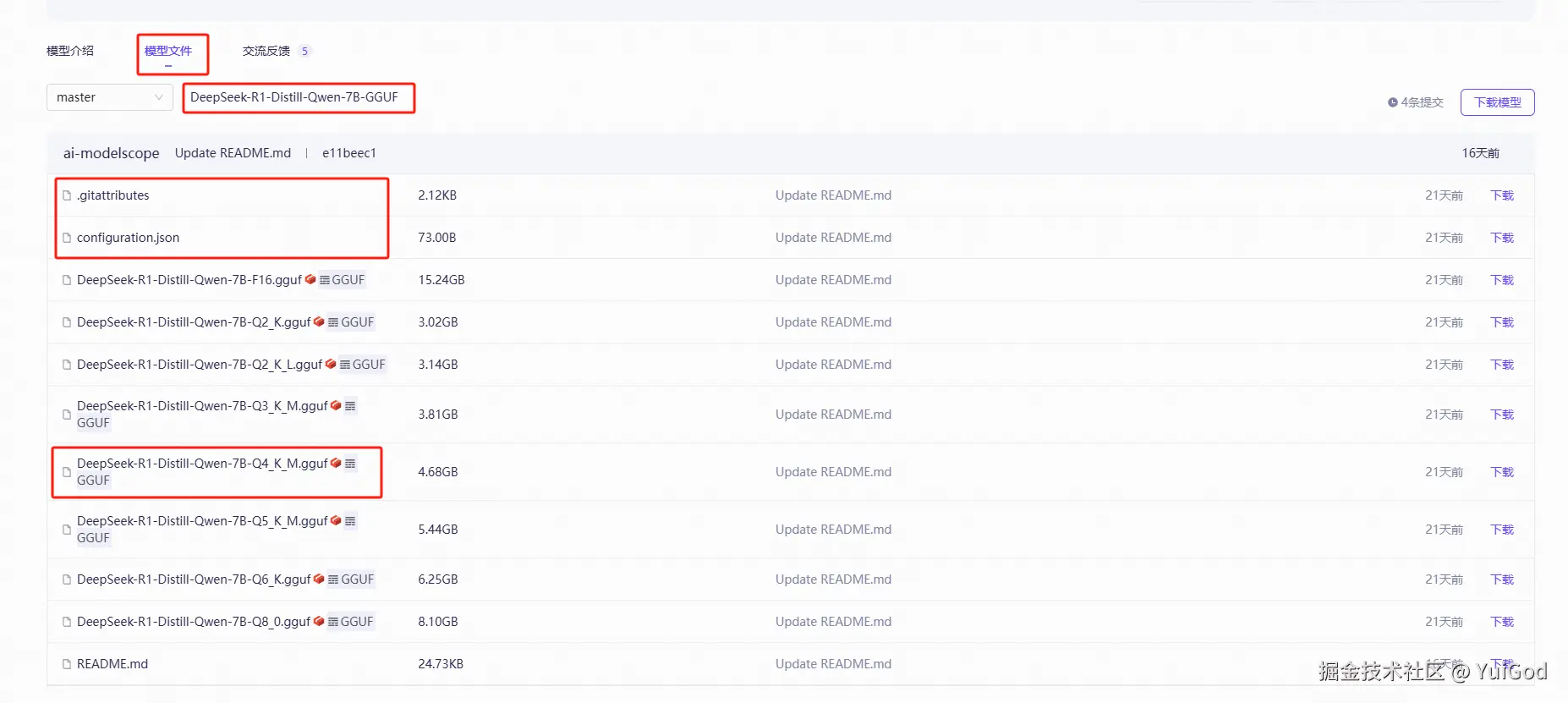
Task: Expand the master branch dropdown
Action: (110, 97)
